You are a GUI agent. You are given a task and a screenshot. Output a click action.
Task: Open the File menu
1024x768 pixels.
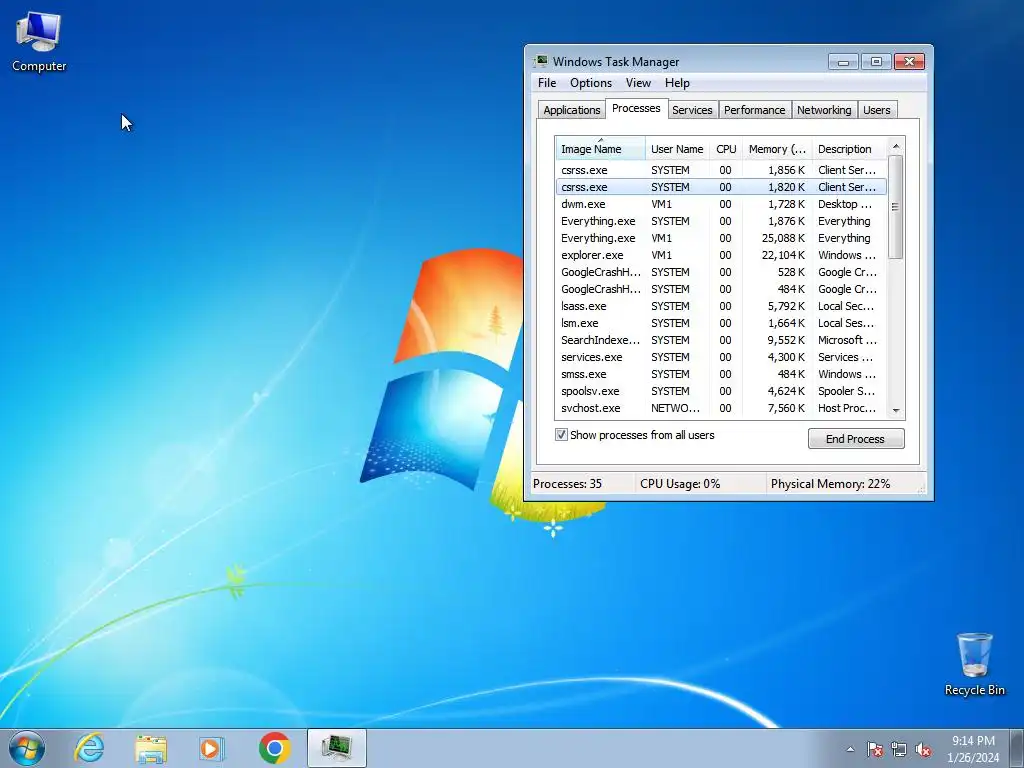tap(547, 83)
